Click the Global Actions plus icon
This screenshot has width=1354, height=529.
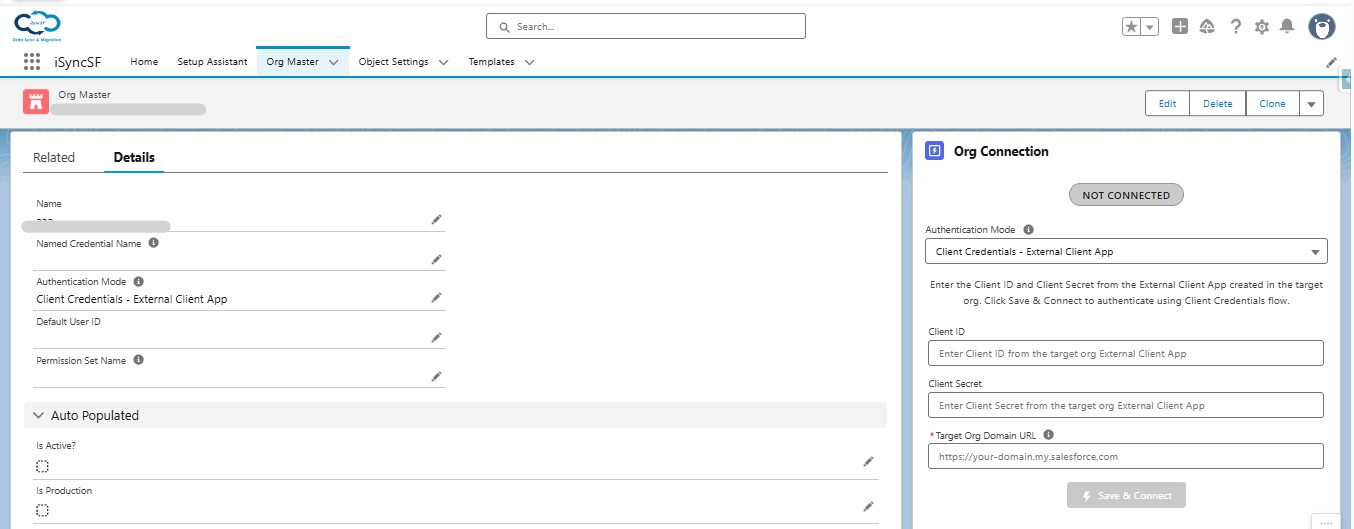pos(1180,27)
